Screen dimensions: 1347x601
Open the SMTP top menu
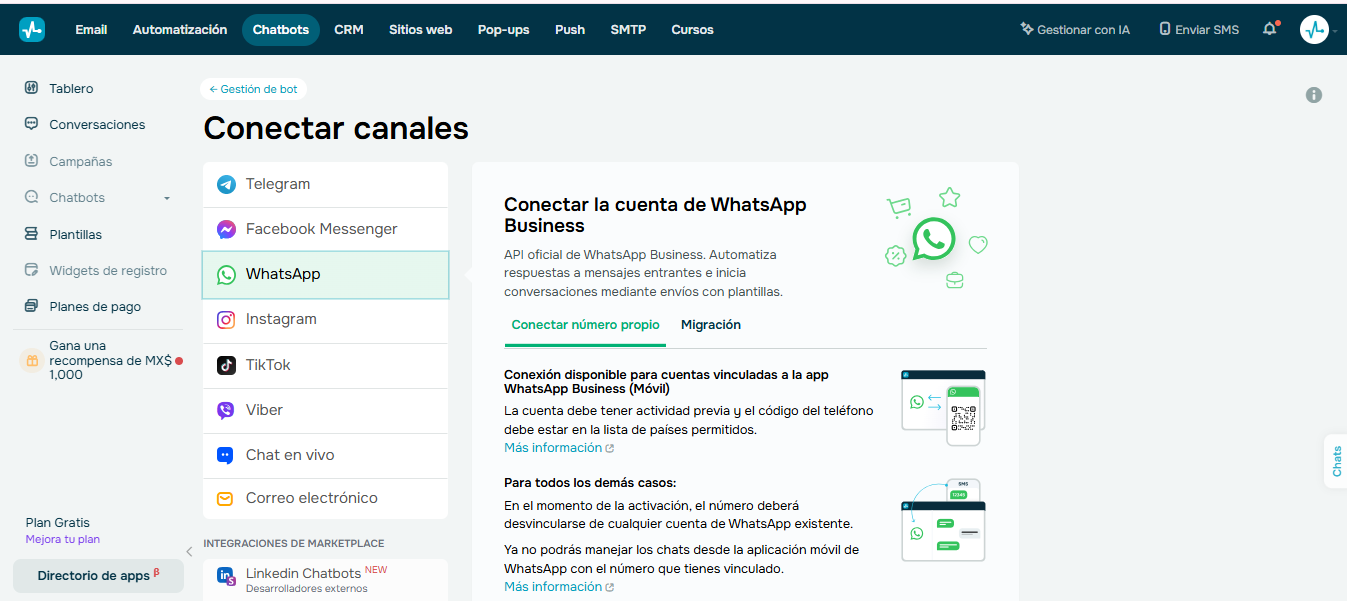click(628, 29)
